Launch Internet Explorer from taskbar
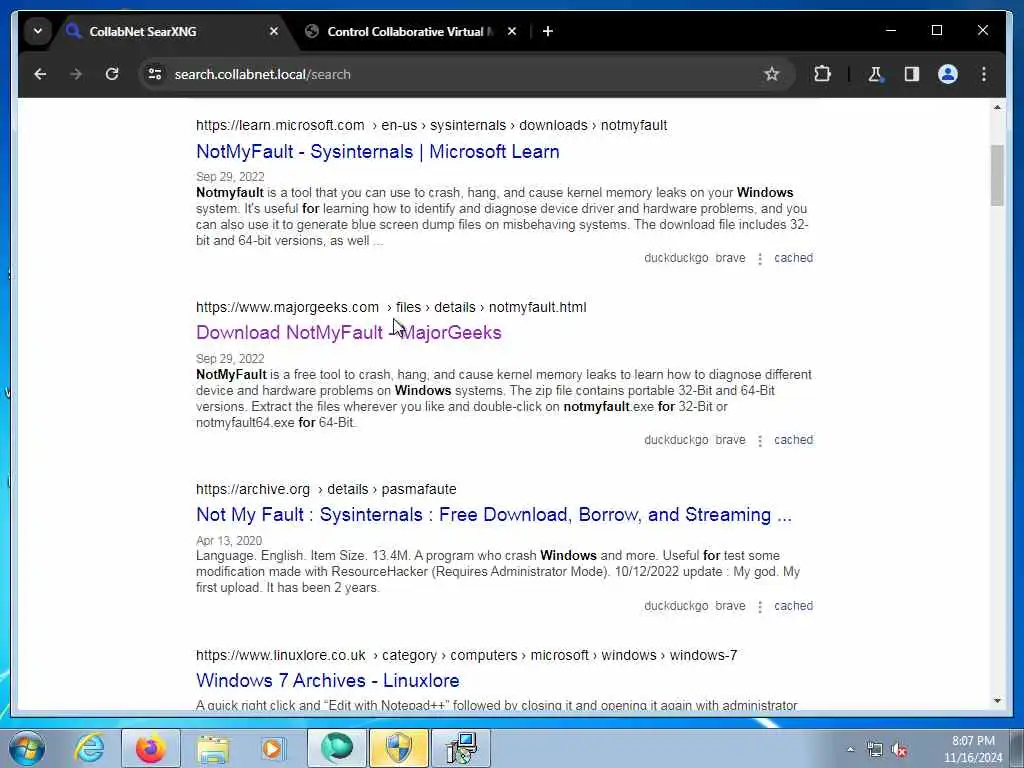Screen dimensions: 1024x768 click(x=89, y=748)
